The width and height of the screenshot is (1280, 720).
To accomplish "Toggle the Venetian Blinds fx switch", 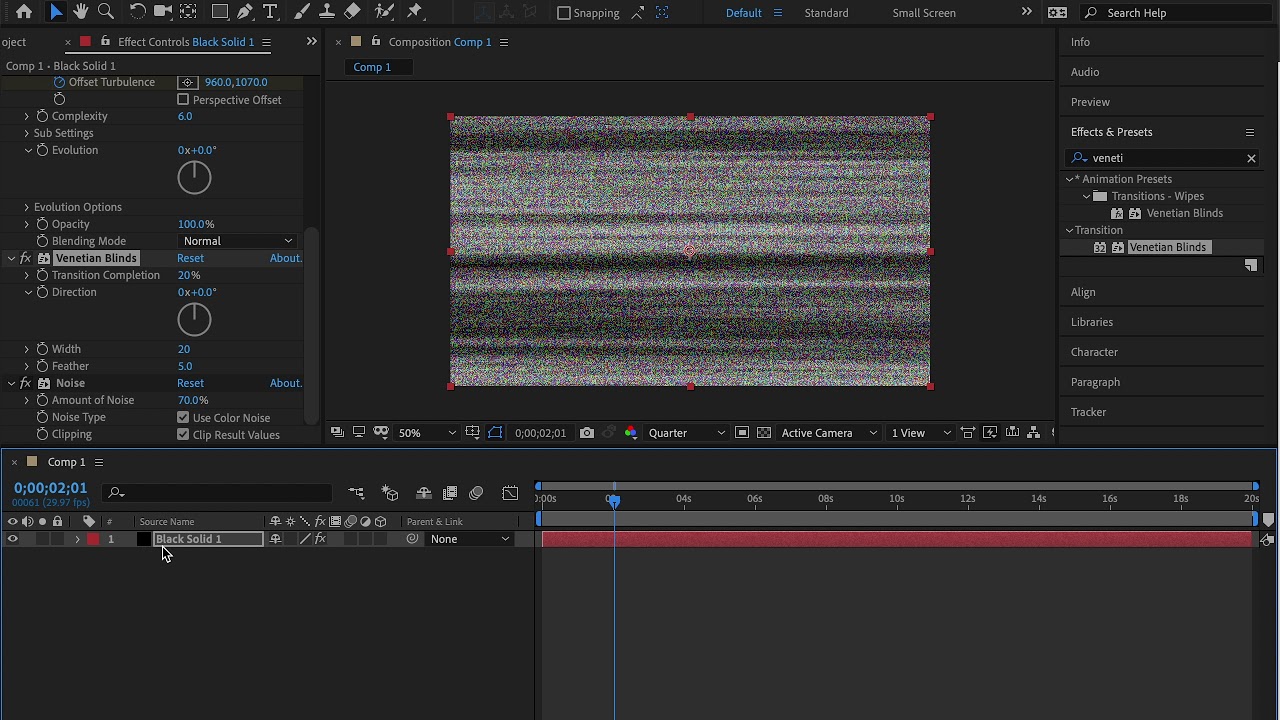I will 26,258.
